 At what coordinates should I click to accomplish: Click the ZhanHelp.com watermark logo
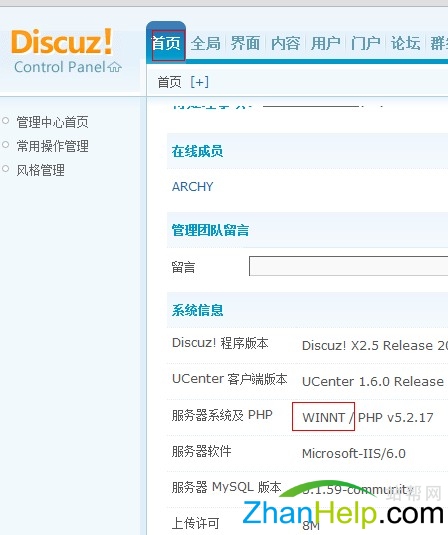coord(343,505)
